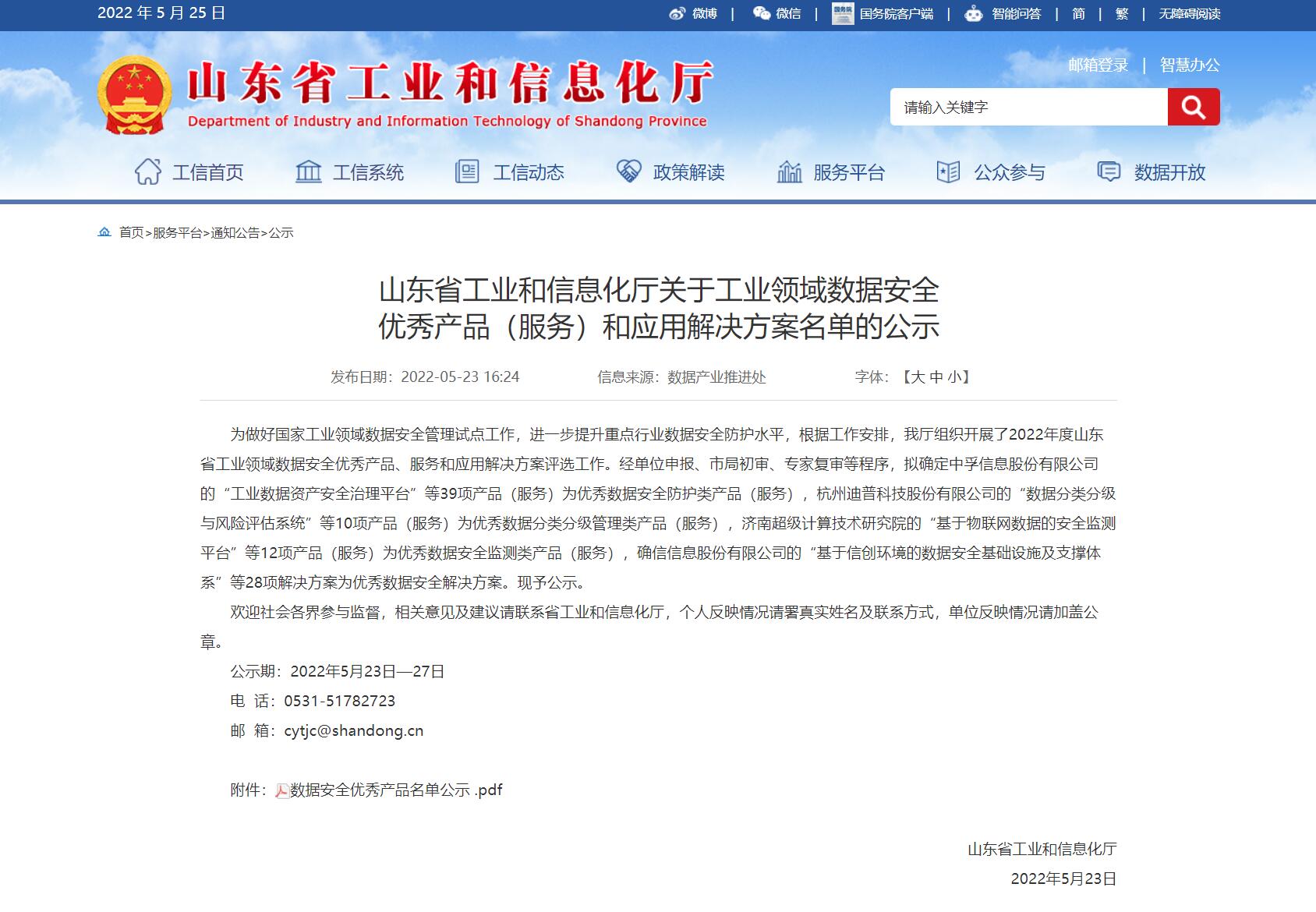The image size is (1316, 912).
Task: Open the 政策解读 navigation menu
Action: 670,172
